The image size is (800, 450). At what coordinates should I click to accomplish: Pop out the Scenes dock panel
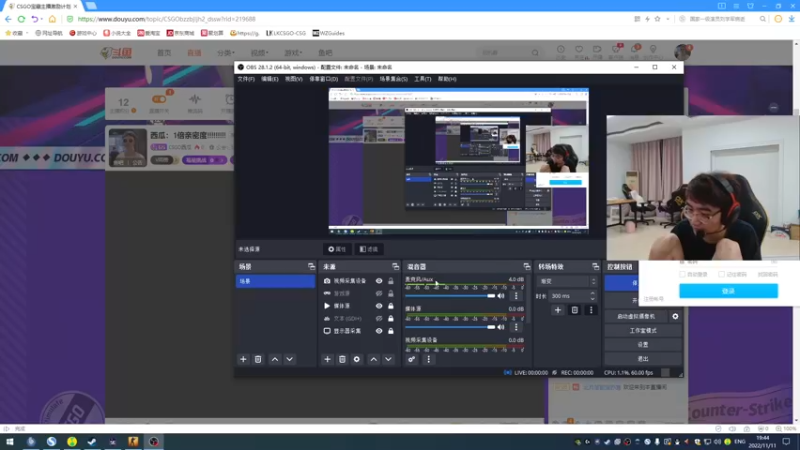311,267
